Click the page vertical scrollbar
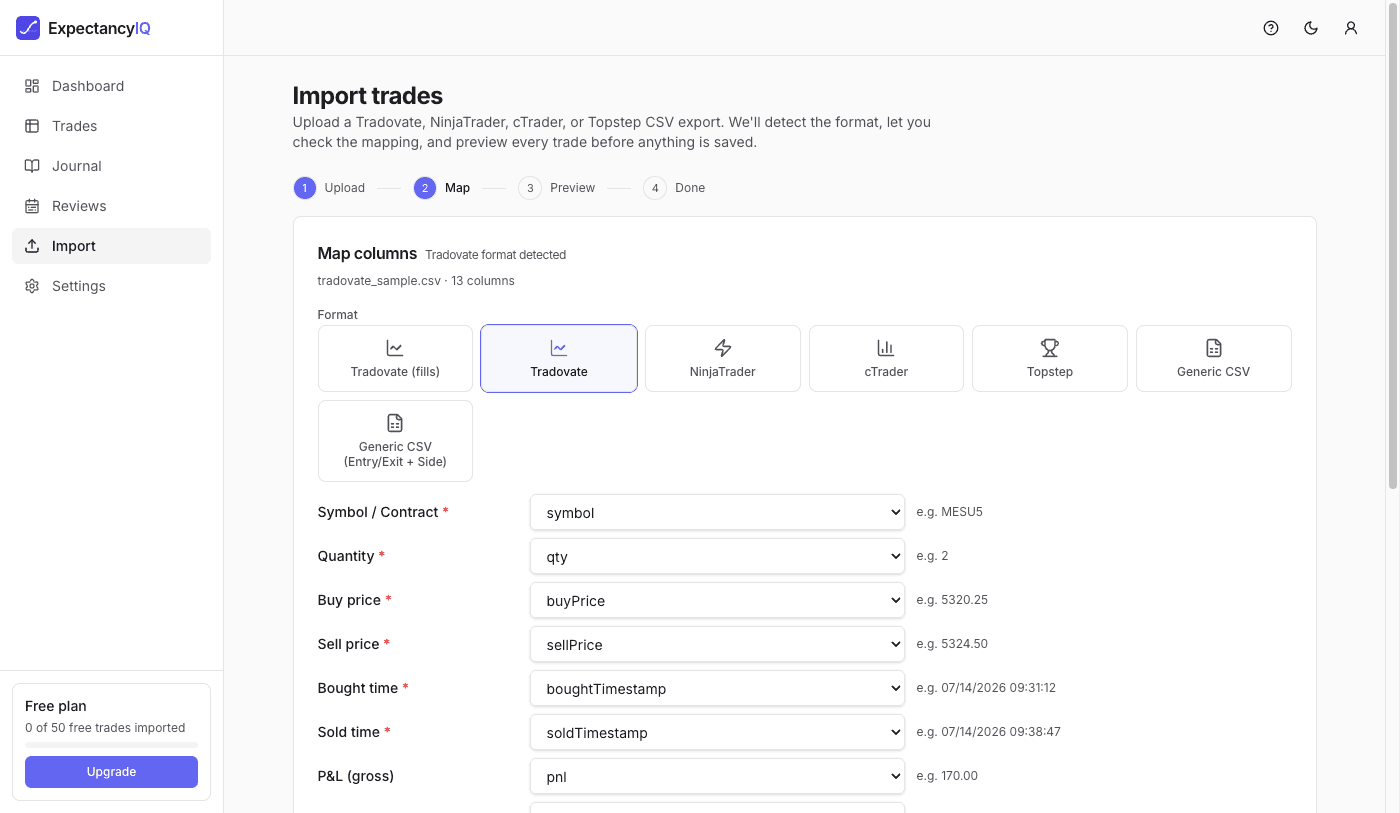 (1393, 247)
